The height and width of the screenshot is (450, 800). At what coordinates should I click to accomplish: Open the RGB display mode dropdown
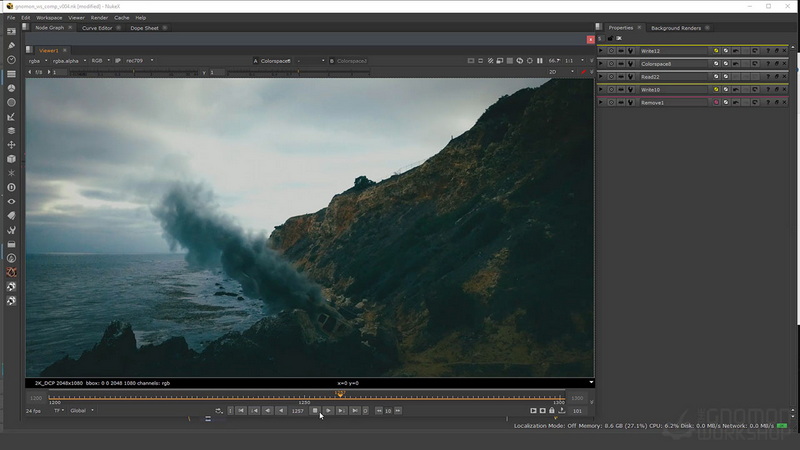(x=101, y=61)
